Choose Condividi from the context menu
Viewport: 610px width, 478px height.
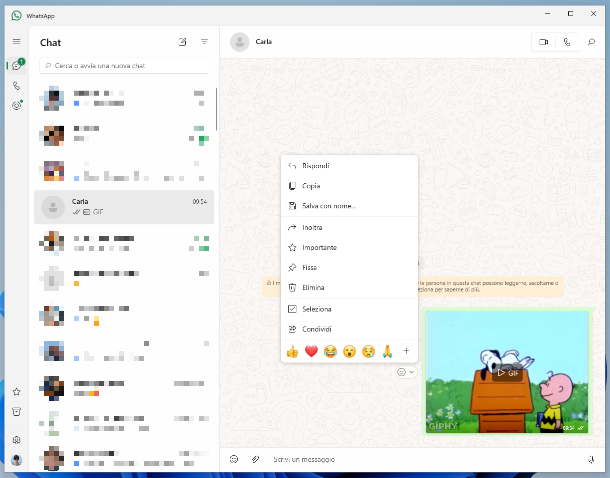pos(349,329)
